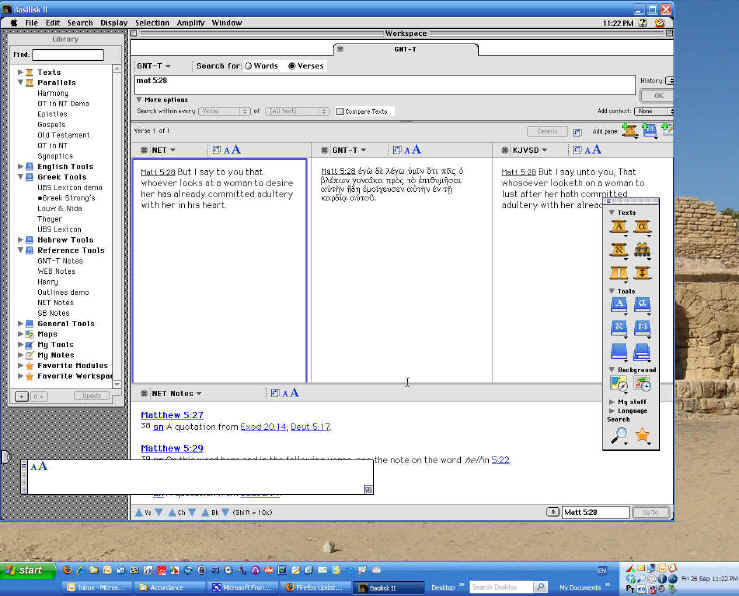Open English texts scroll icon in palette
739x596 pixels.
click(x=618, y=227)
